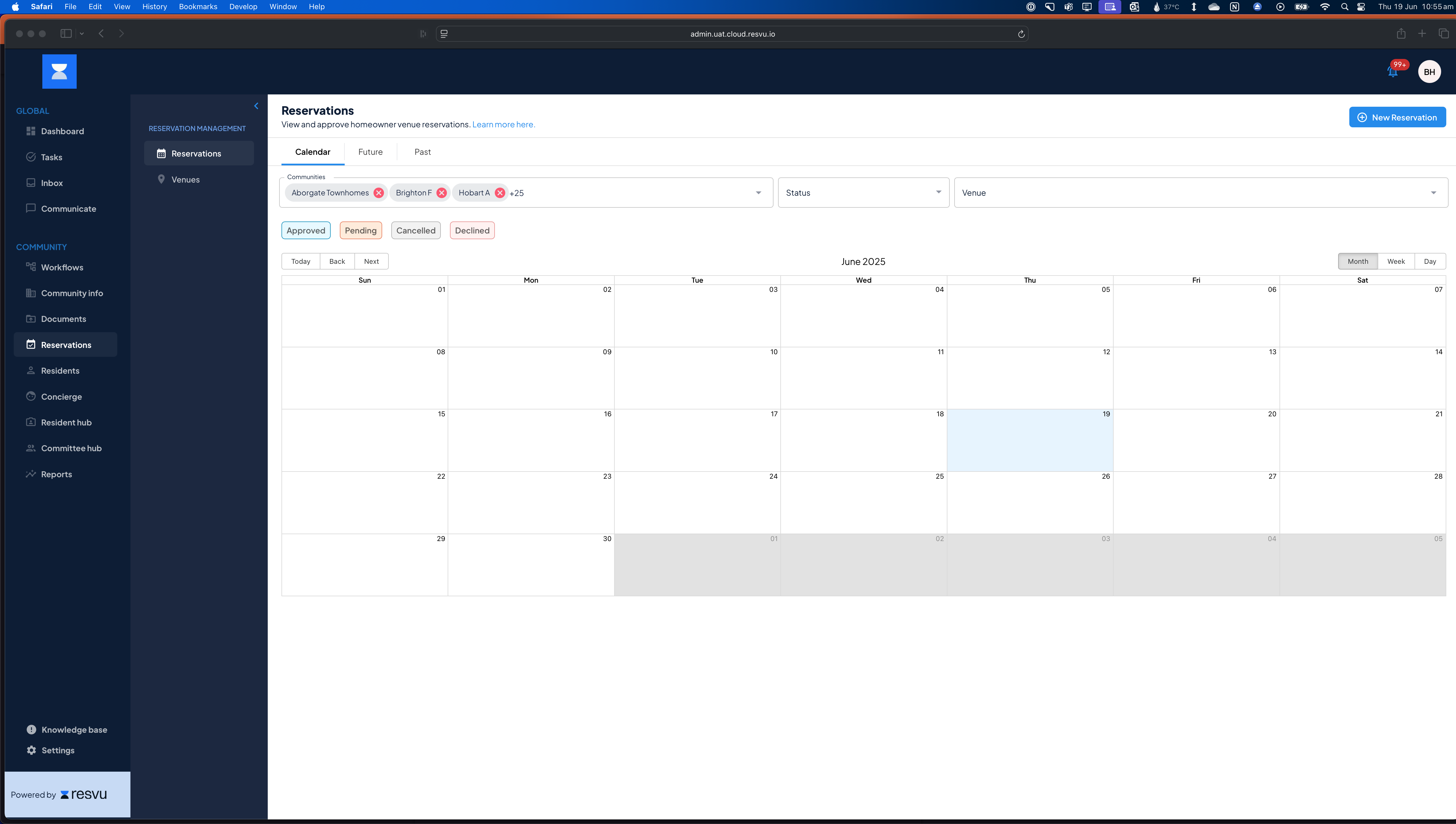
Task: Reload page with Safari refresh icon
Action: point(1021,34)
